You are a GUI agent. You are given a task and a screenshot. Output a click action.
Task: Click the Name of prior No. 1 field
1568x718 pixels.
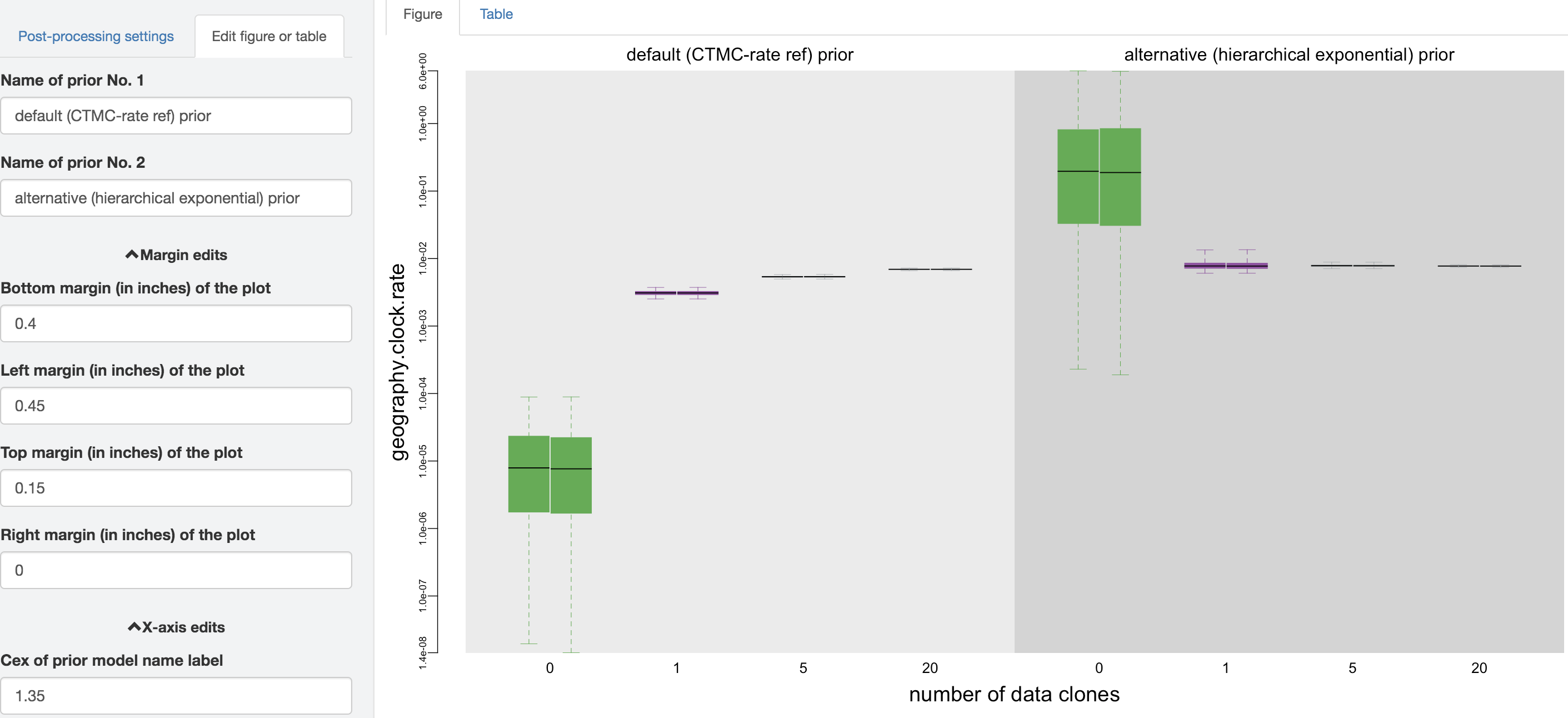176,116
